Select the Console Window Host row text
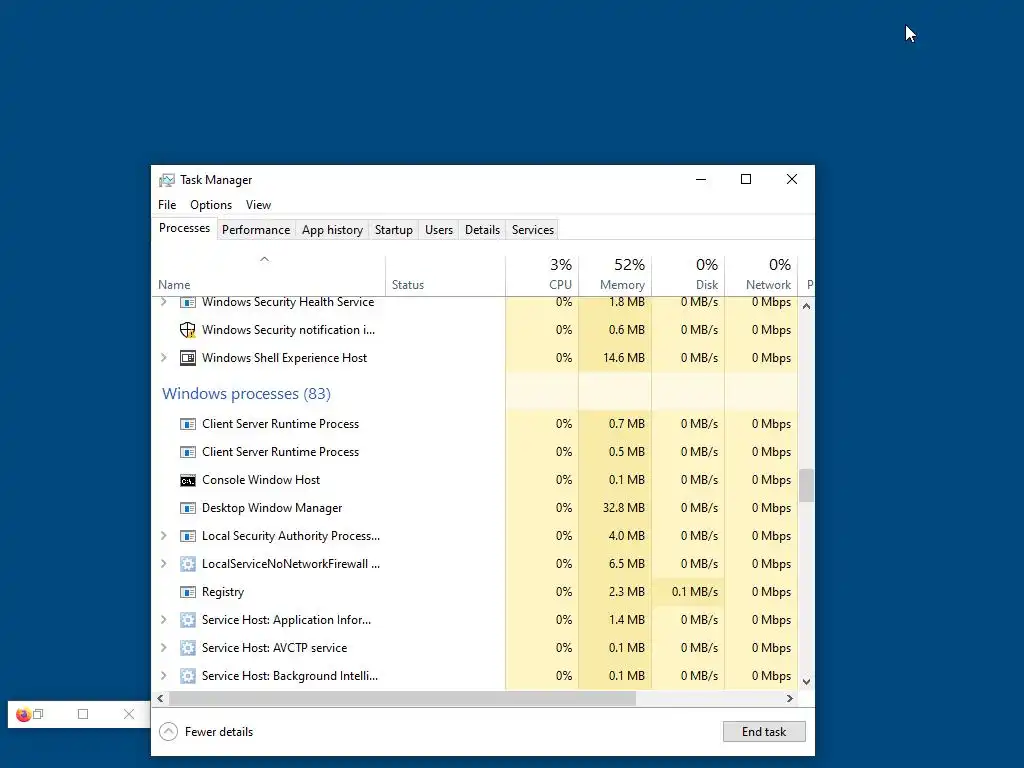This screenshot has height=768, width=1024. pos(261,480)
